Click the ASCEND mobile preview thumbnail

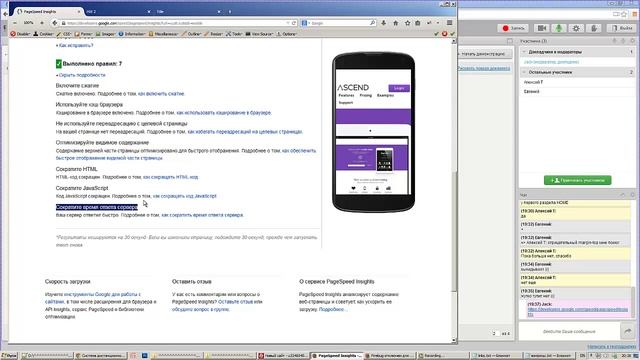pyautogui.click(x=373, y=132)
